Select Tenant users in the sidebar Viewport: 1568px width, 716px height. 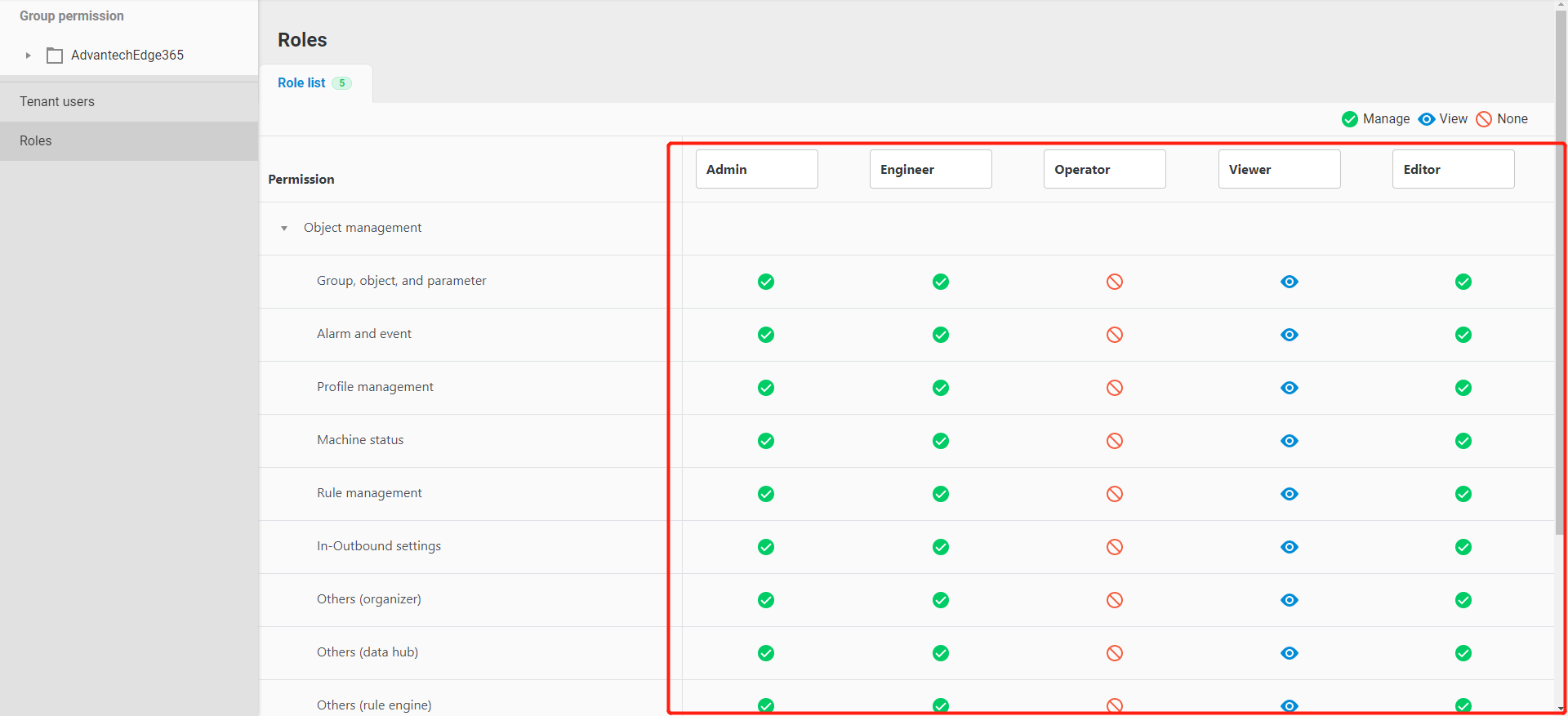tap(57, 102)
